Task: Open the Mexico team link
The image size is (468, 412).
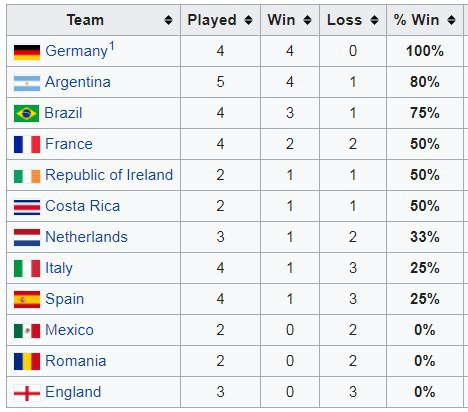Action: (69, 330)
